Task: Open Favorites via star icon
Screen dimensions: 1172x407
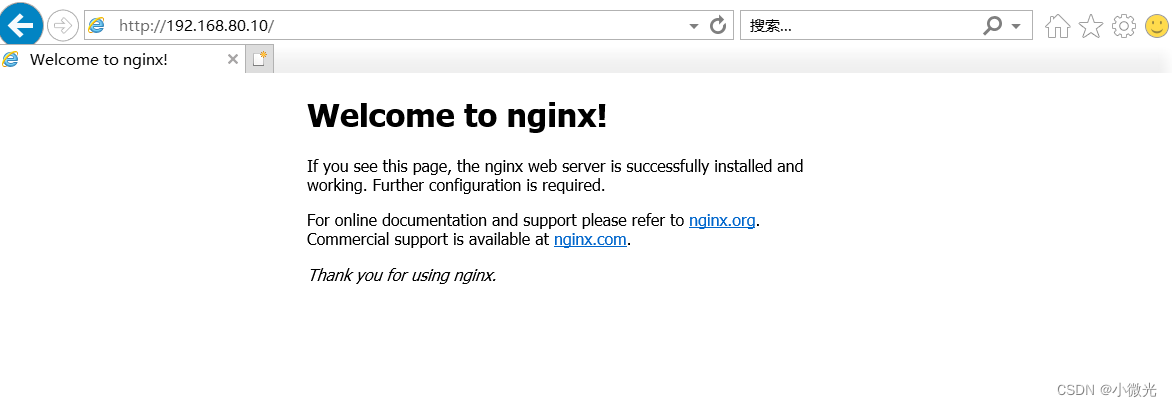Action: pyautogui.click(x=1091, y=26)
